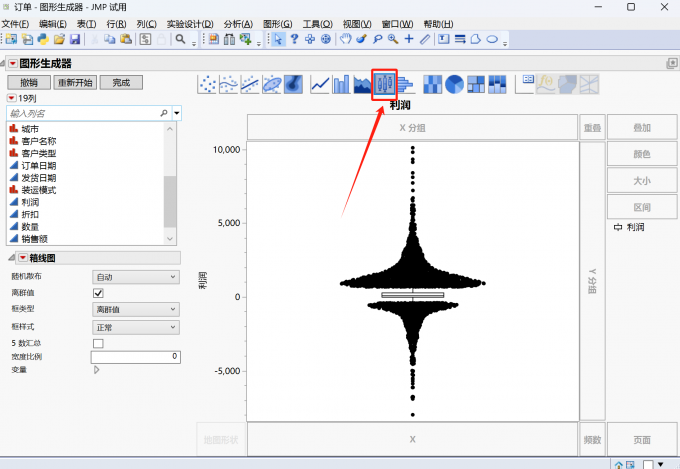Click the column name search field
This screenshot has height=469, width=680.
pyautogui.click(x=89, y=113)
